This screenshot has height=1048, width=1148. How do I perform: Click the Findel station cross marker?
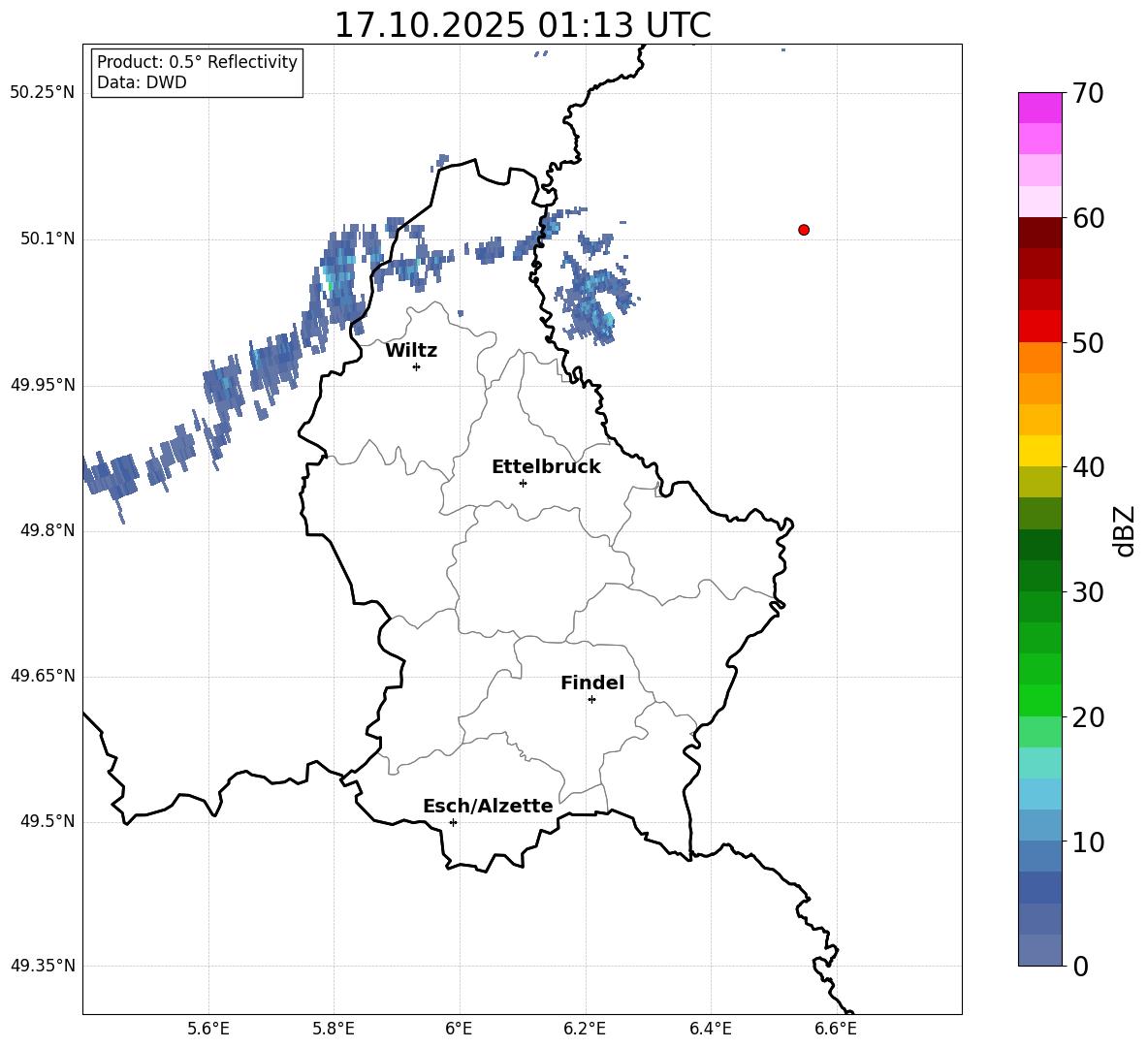(591, 700)
